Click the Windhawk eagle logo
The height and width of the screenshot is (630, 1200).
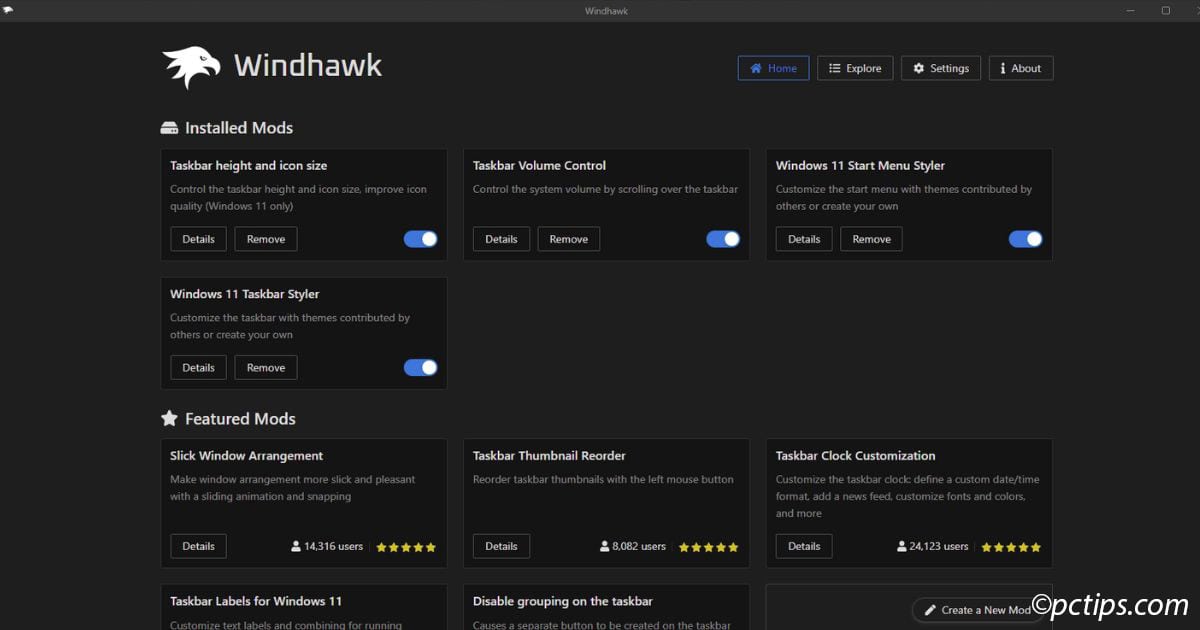[x=190, y=66]
